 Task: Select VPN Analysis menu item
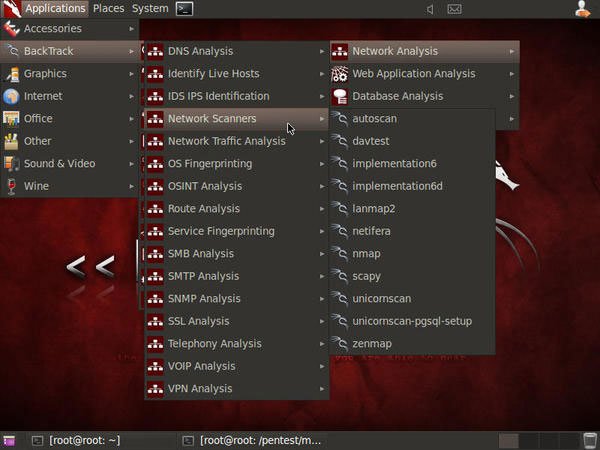[236, 389]
